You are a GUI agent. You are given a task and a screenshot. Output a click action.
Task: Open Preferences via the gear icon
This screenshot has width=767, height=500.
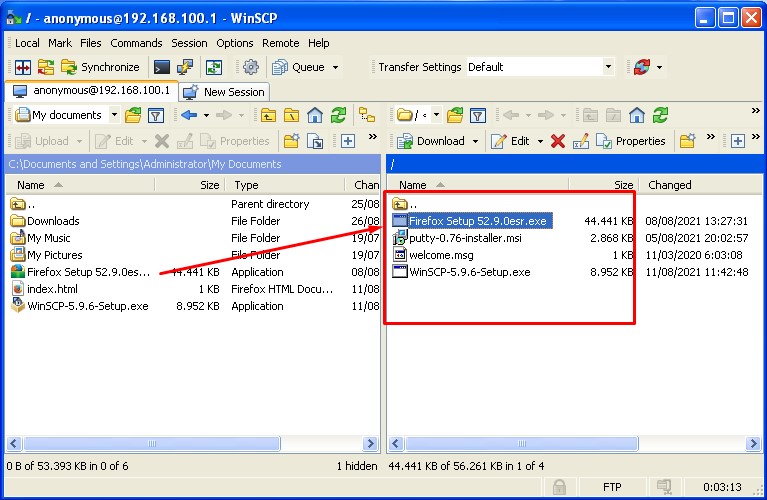(x=250, y=67)
